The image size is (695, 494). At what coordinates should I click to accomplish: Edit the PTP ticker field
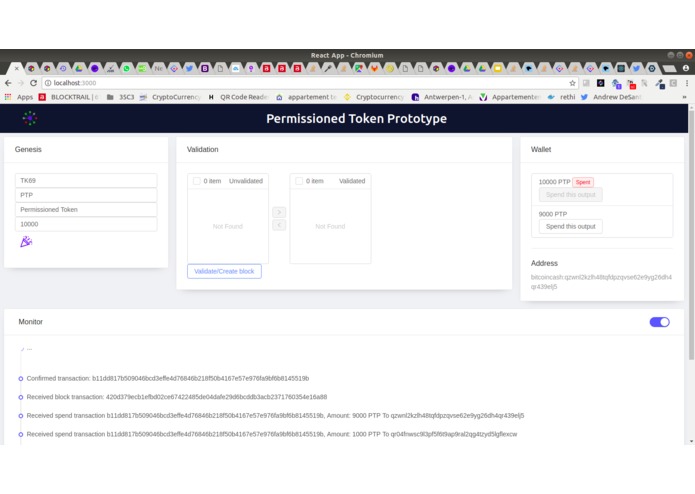[x=86, y=195]
